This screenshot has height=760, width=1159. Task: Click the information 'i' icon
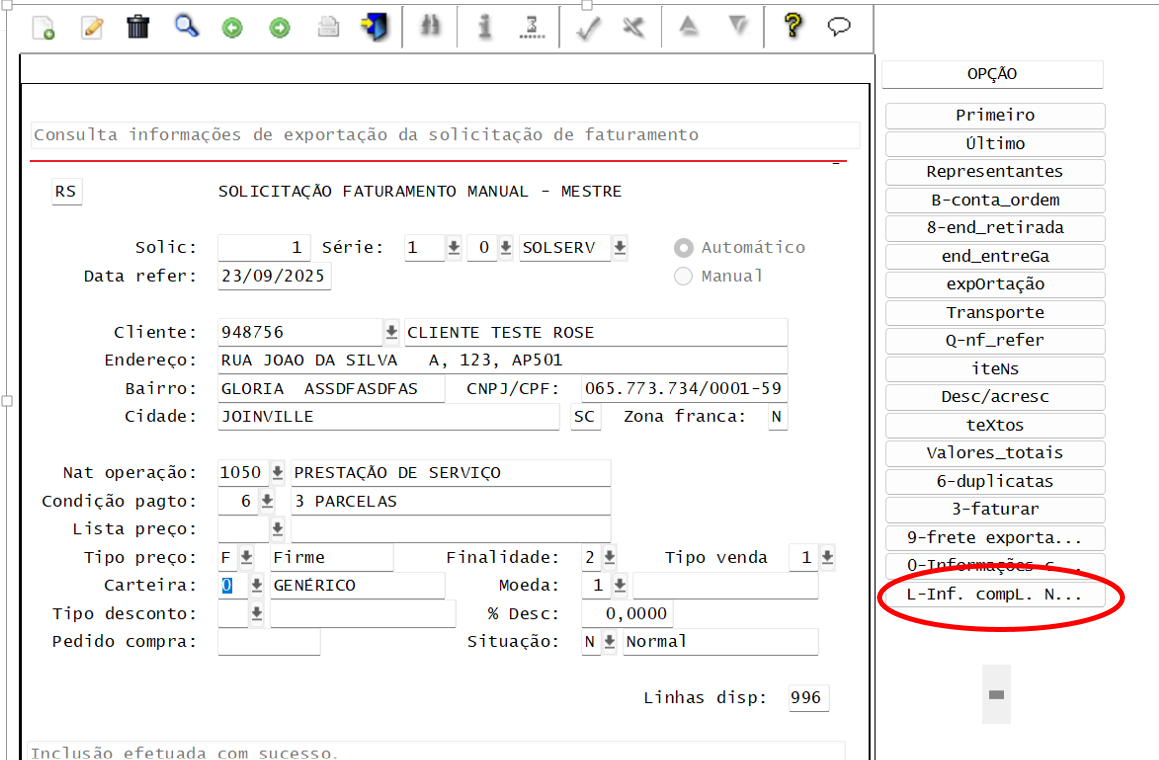pos(485,27)
